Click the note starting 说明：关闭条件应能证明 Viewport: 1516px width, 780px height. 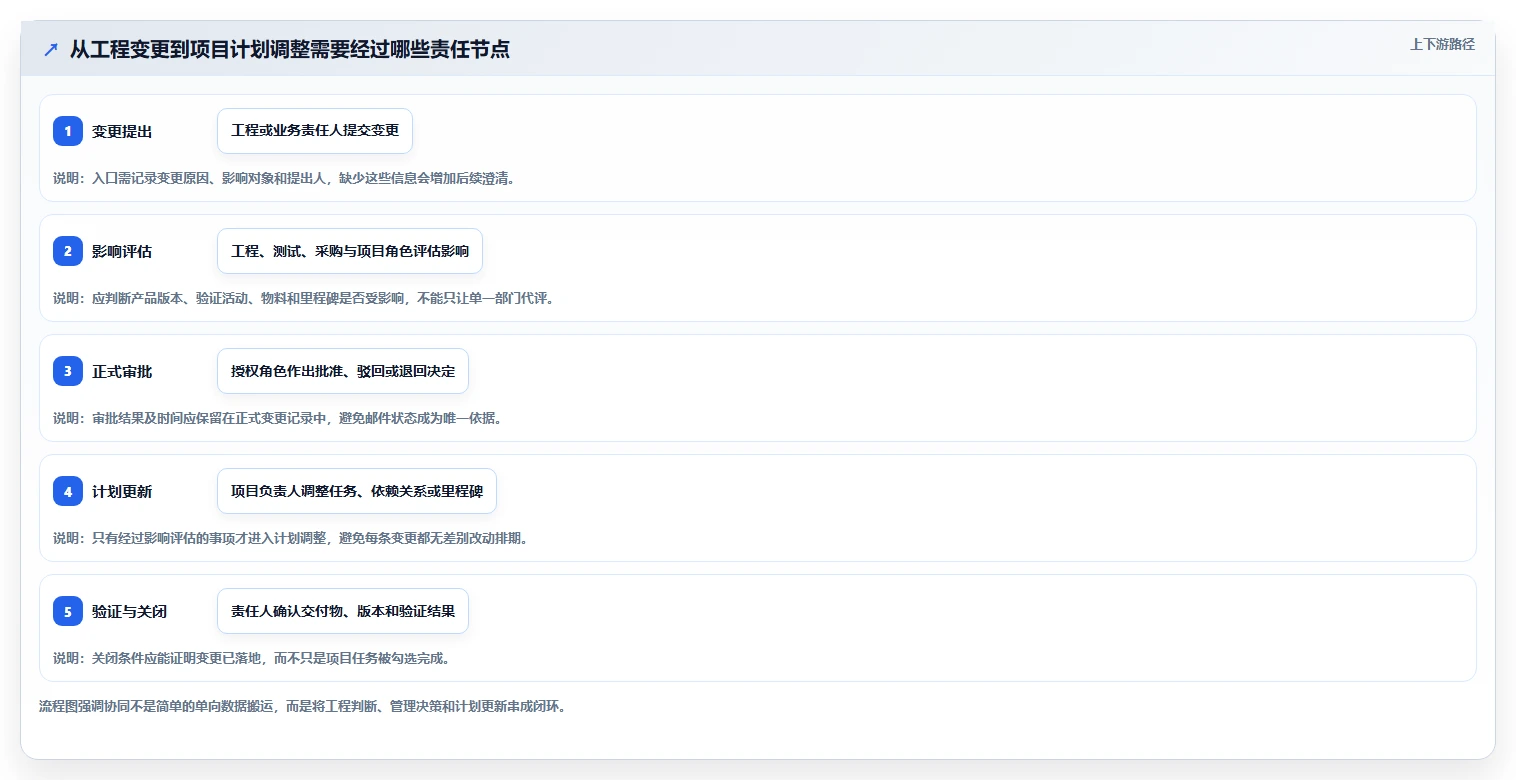coord(252,658)
